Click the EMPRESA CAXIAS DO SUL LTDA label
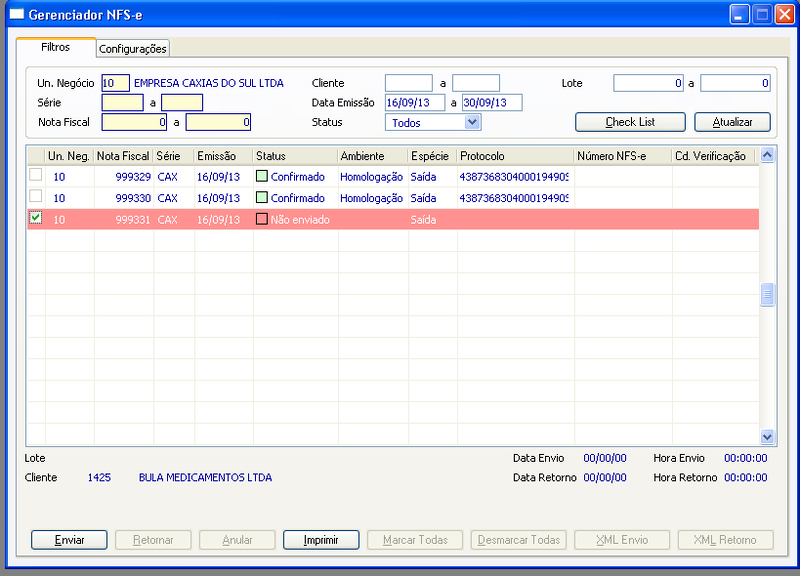 point(209,83)
